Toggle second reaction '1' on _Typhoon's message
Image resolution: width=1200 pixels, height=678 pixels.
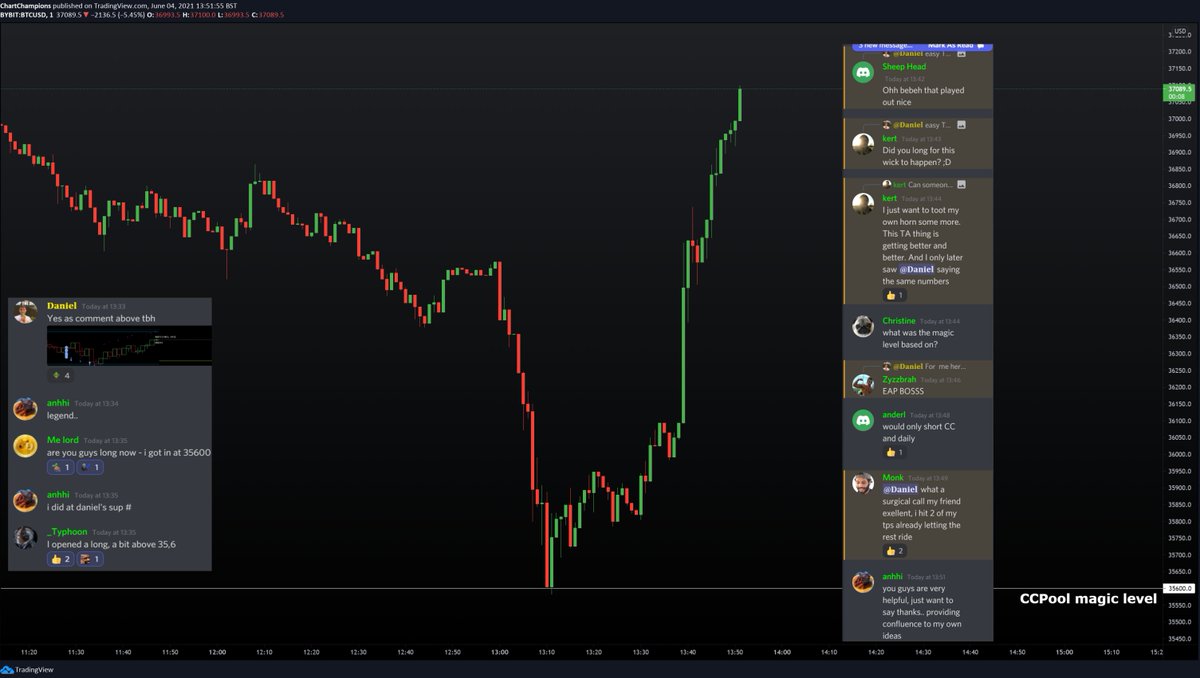90,559
